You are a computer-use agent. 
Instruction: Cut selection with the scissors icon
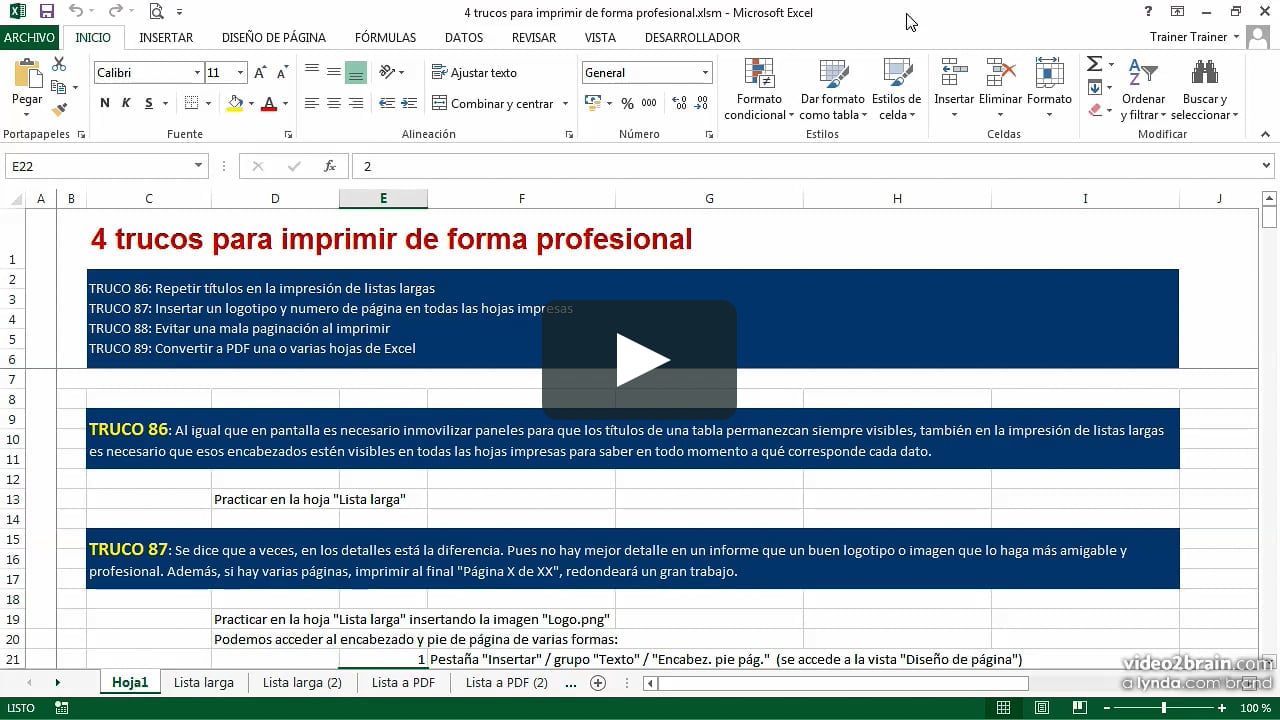coord(59,64)
